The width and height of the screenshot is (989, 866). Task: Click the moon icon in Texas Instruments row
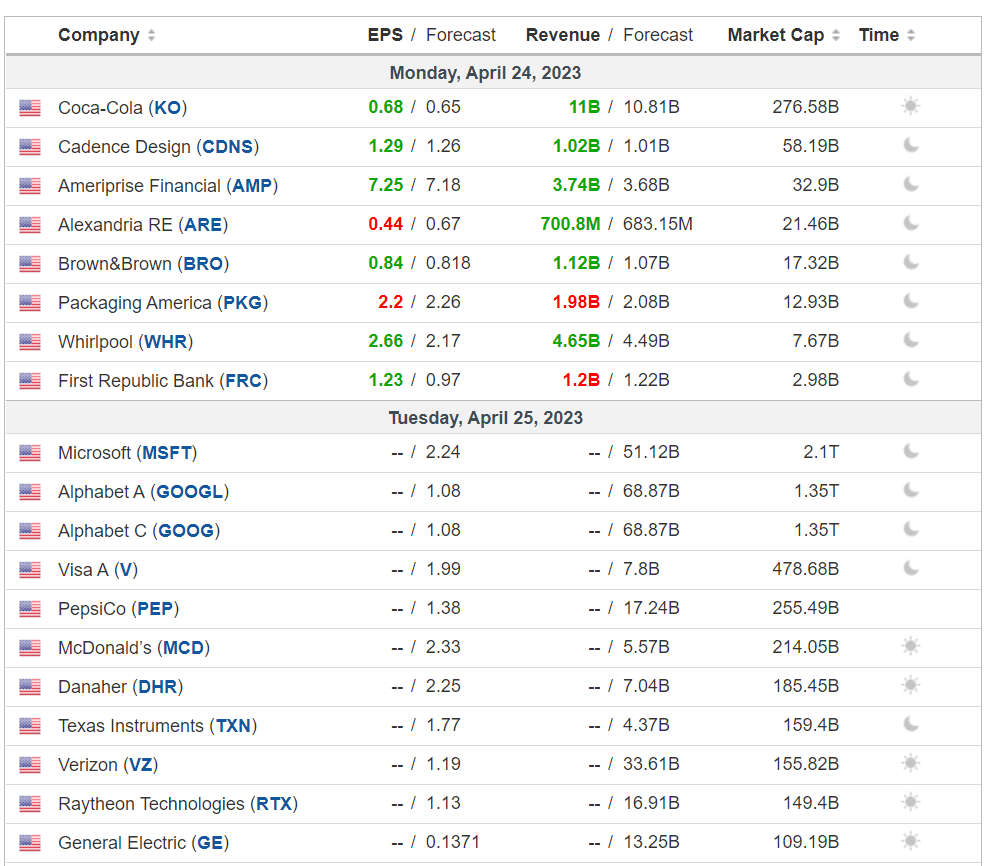coord(910,725)
